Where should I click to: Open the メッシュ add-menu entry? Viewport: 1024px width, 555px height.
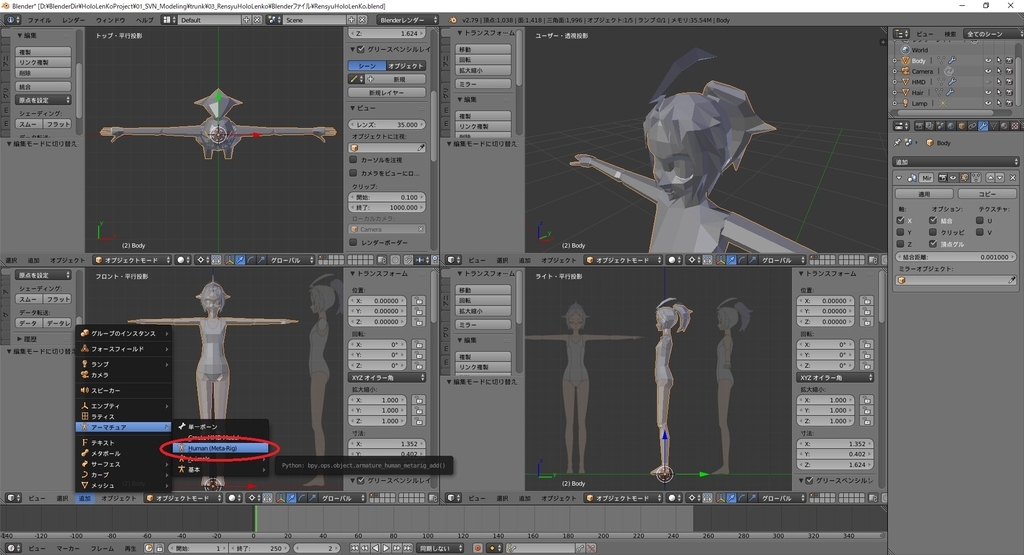point(124,485)
